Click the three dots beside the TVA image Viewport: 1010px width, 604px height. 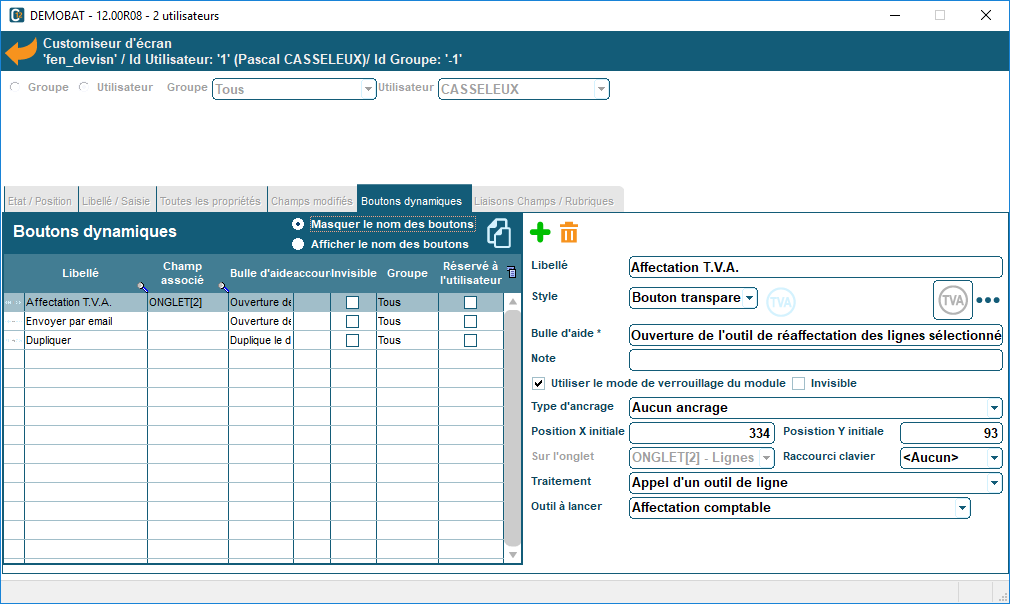point(988,300)
